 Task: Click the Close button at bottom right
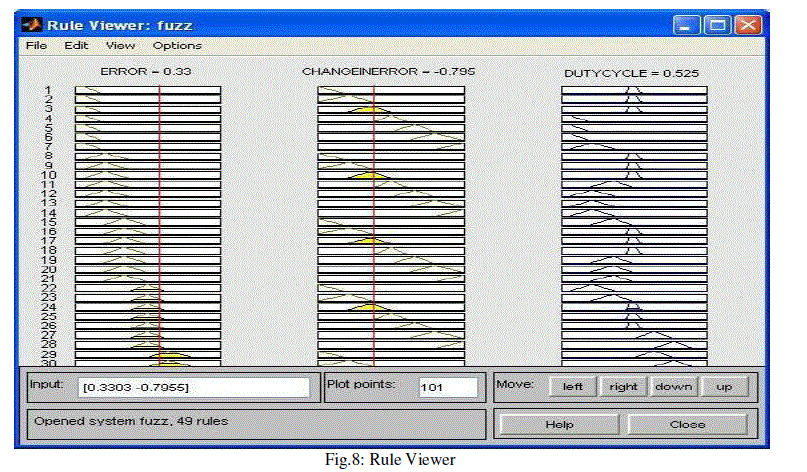(687, 424)
